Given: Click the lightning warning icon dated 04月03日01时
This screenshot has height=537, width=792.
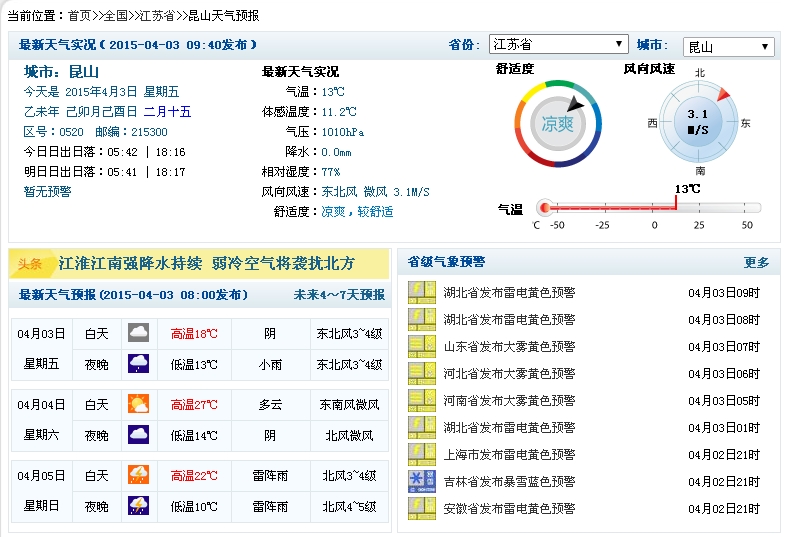Looking at the screenshot, I should tap(422, 427).
